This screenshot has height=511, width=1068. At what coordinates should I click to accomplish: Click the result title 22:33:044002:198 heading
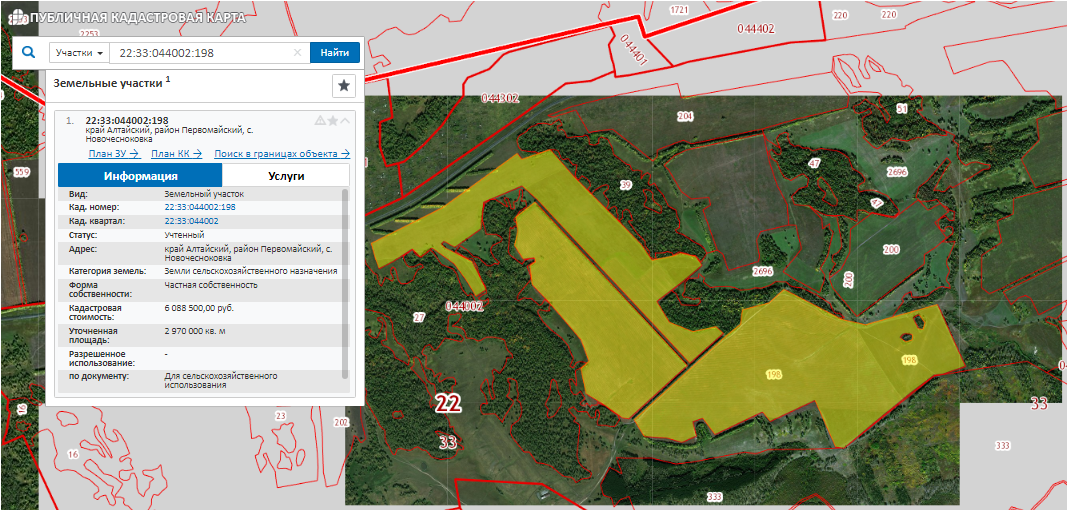pos(127,121)
